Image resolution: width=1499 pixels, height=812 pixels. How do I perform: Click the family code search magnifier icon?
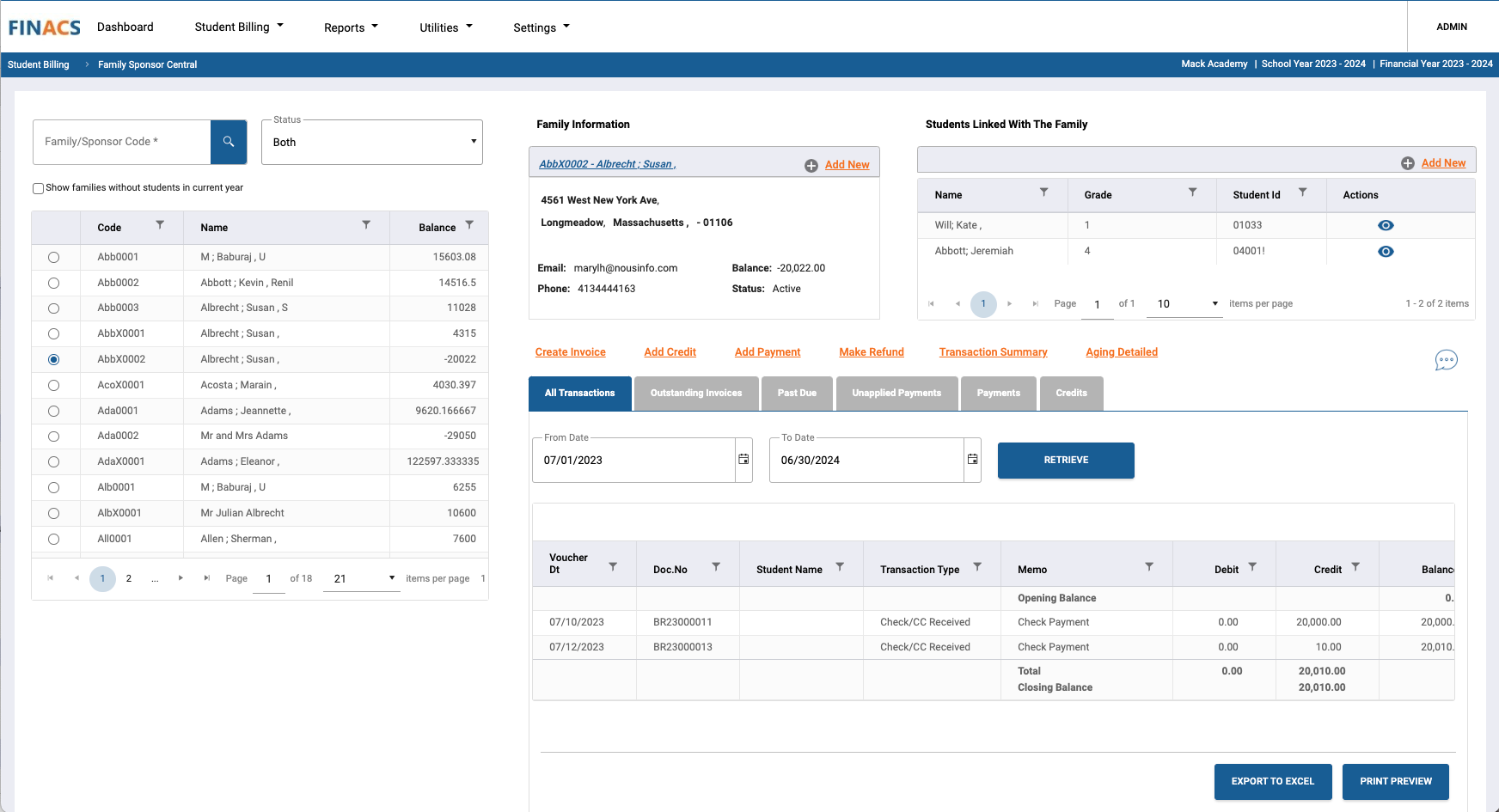coord(229,142)
